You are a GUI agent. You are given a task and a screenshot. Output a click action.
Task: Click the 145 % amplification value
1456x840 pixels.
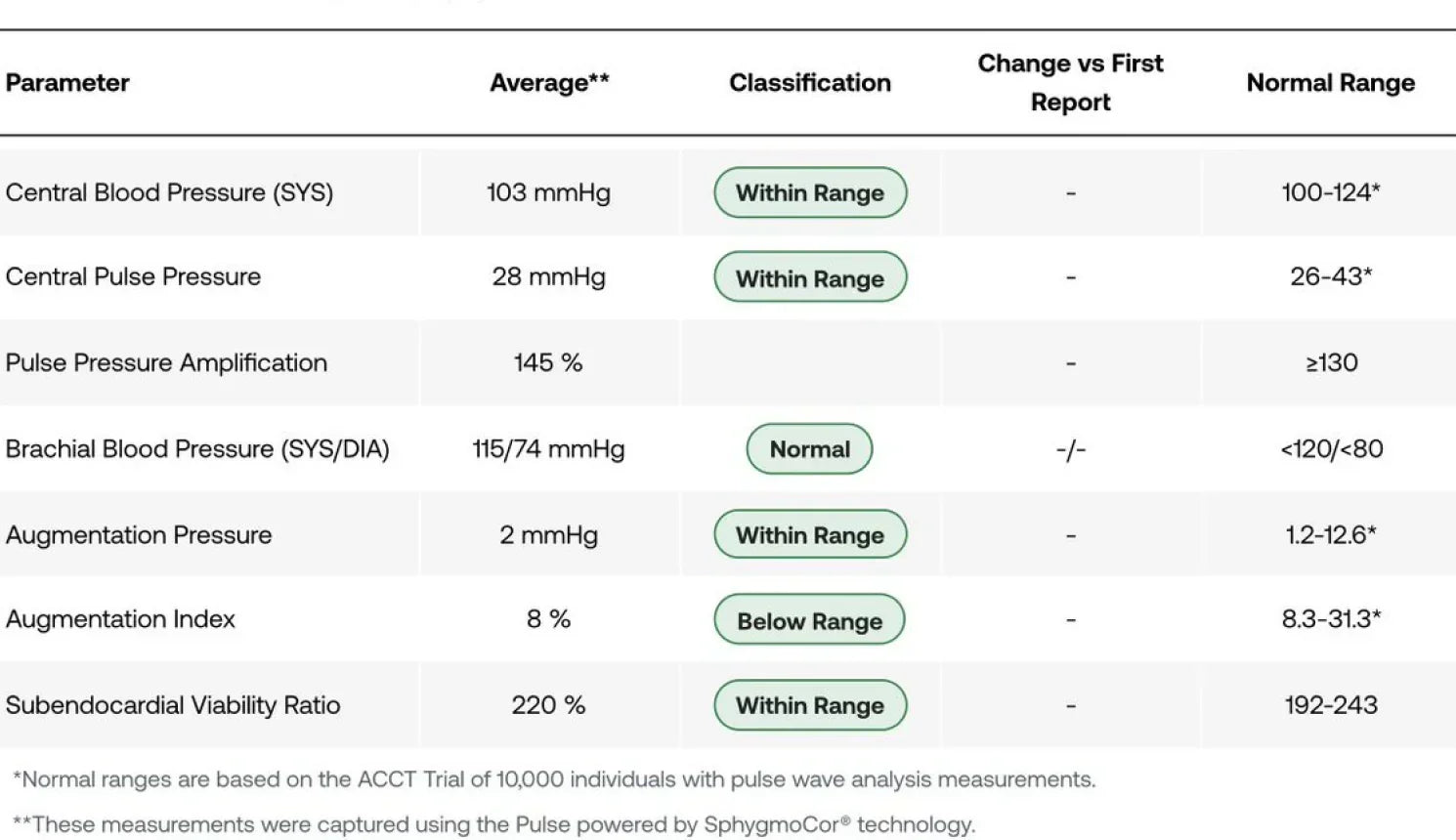tap(548, 363)
